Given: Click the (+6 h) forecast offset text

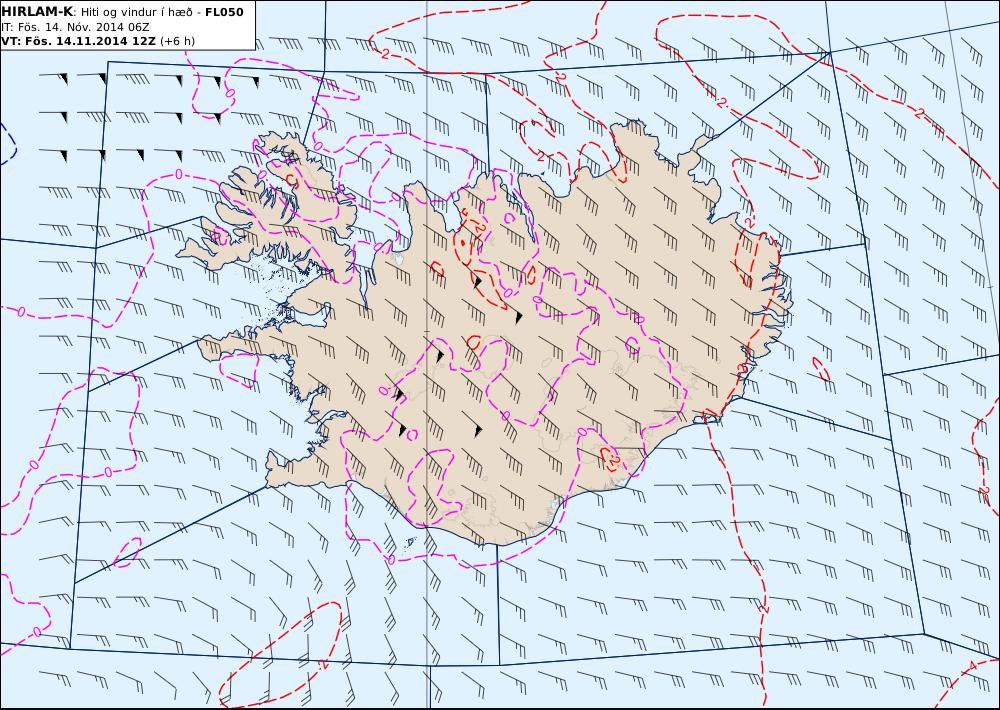Looking at the screenshot, I should click(178, 41).
